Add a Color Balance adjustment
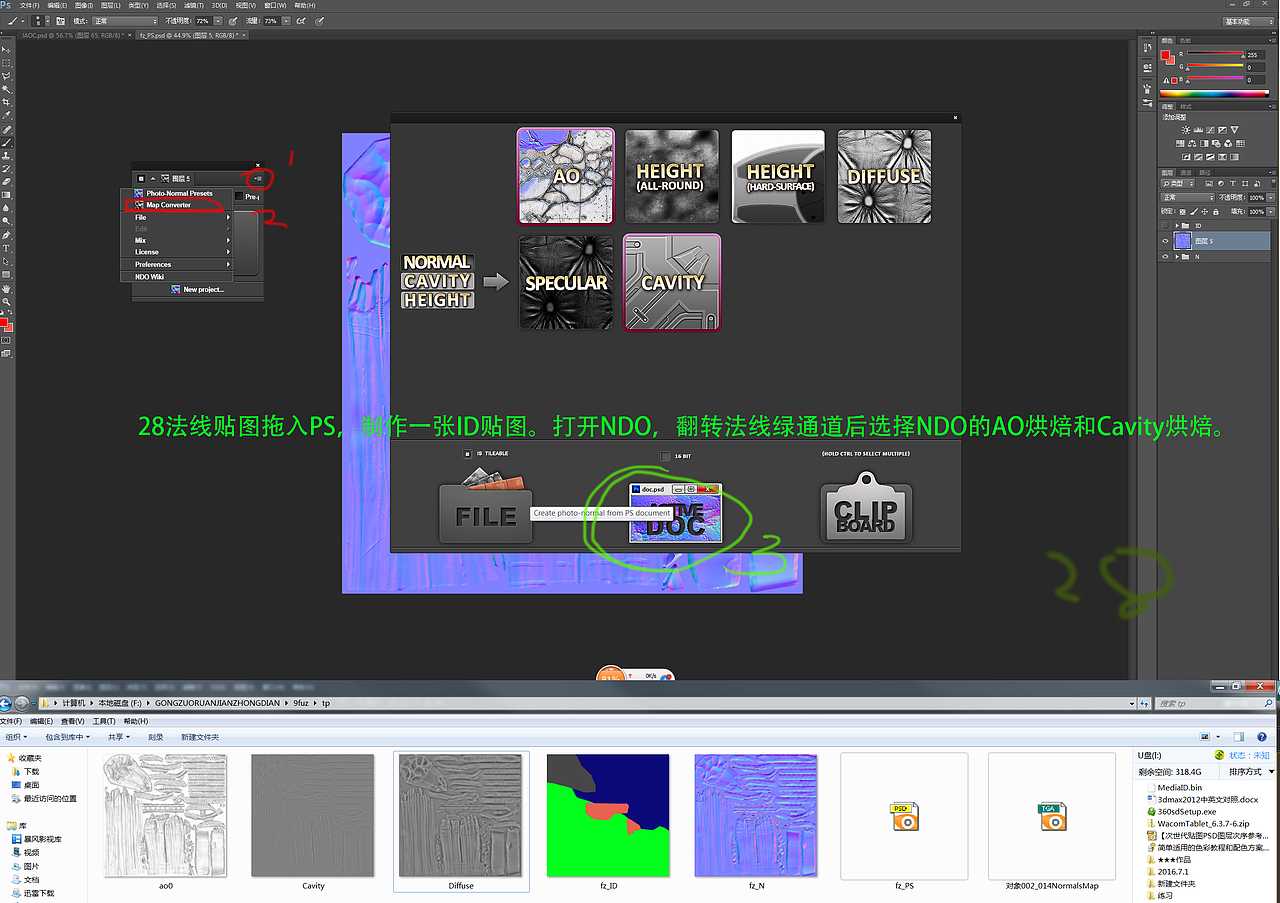Viewport: 1280px width, 903px height. 1192,143
